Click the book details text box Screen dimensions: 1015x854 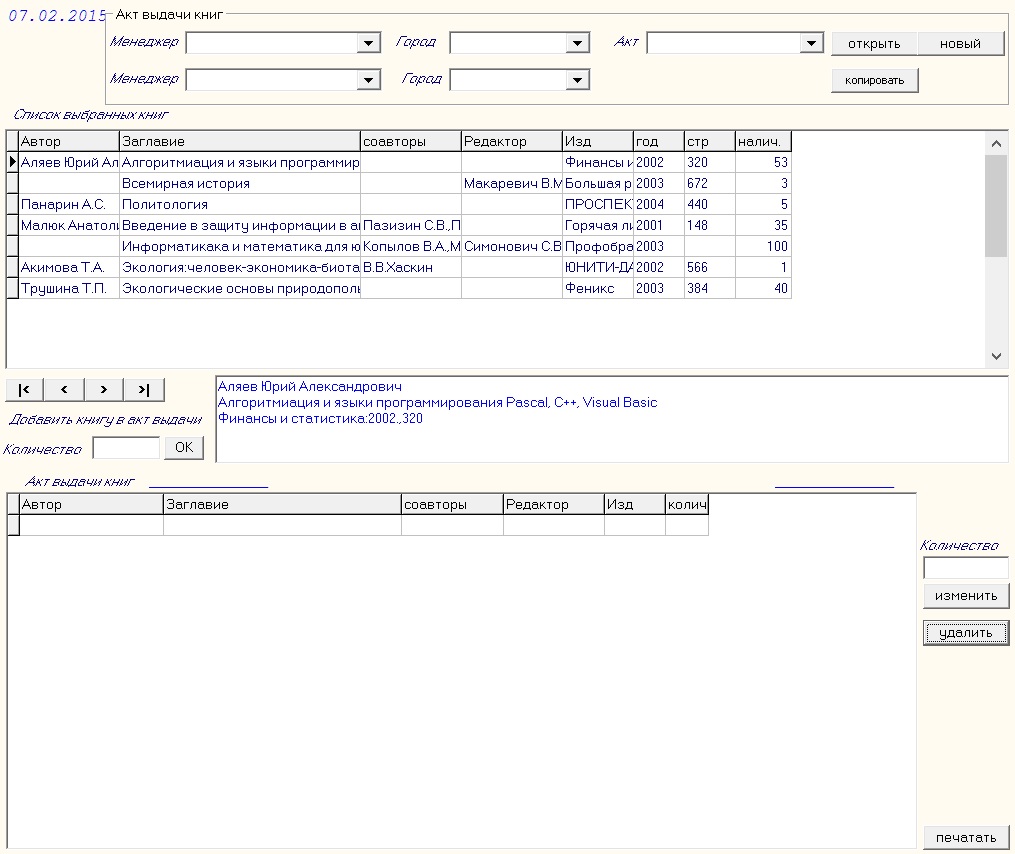(612, 419)
